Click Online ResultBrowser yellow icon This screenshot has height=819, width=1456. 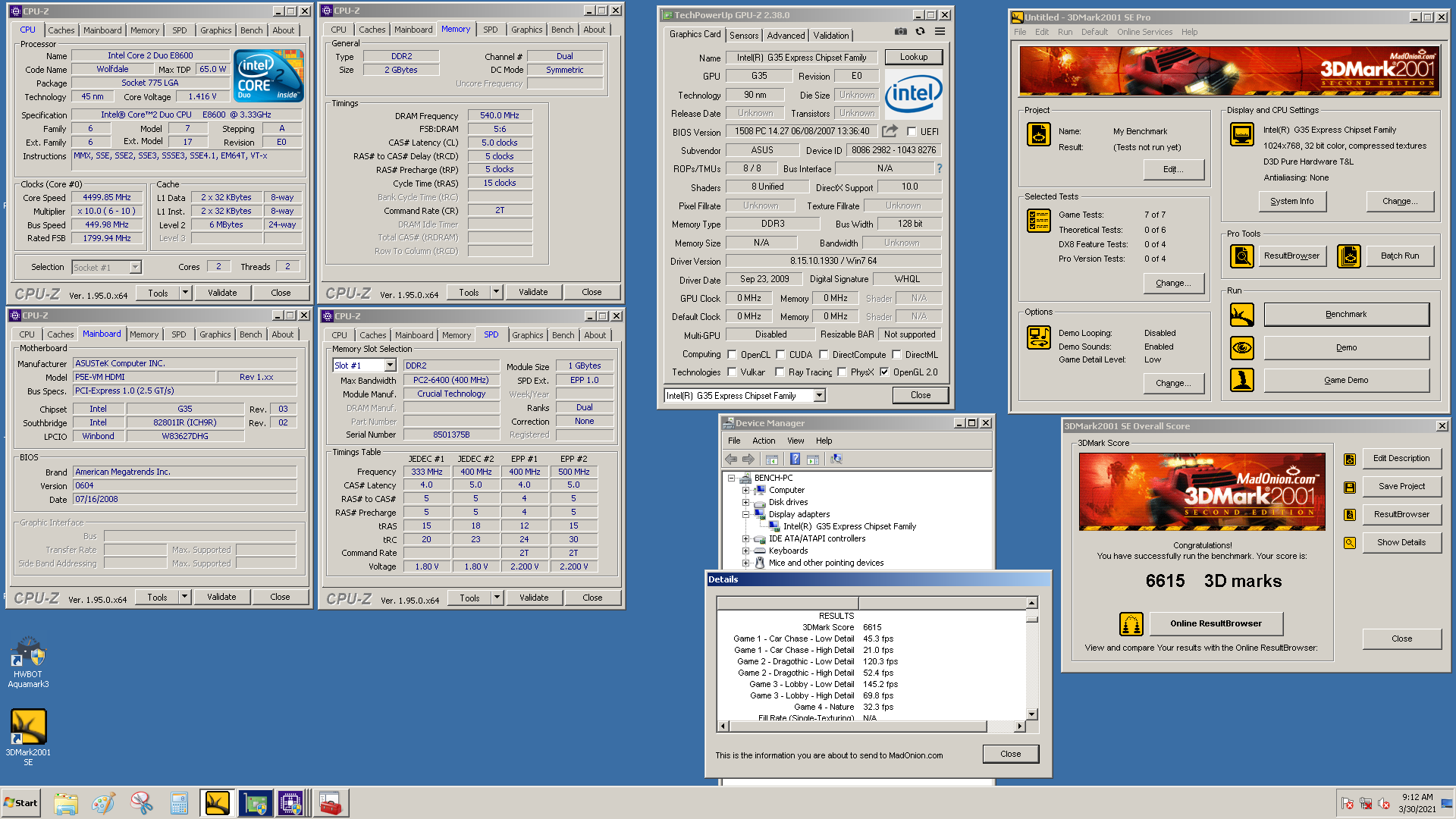(1131, 624)
